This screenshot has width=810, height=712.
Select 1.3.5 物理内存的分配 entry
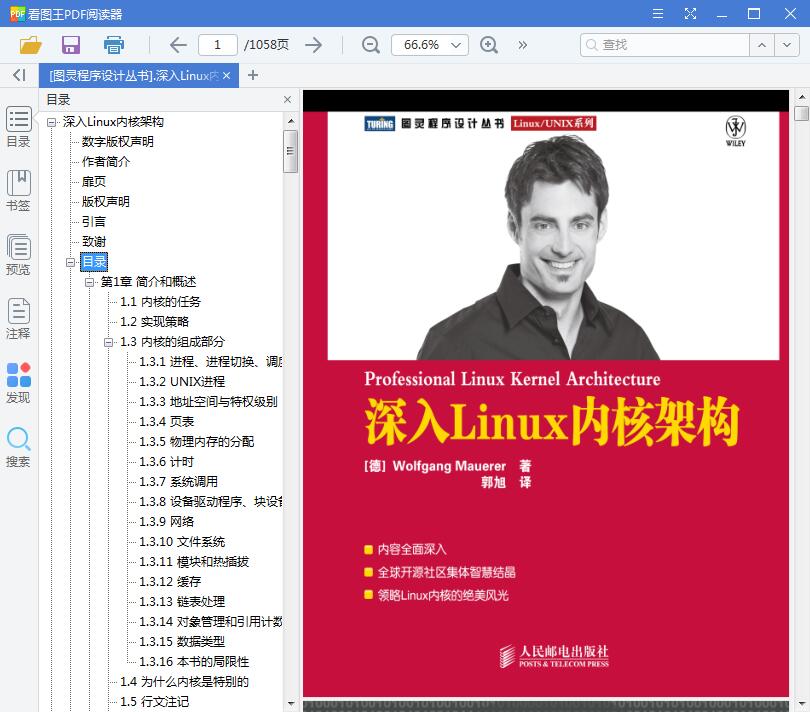pyautogui.click(x=196, y=442)
